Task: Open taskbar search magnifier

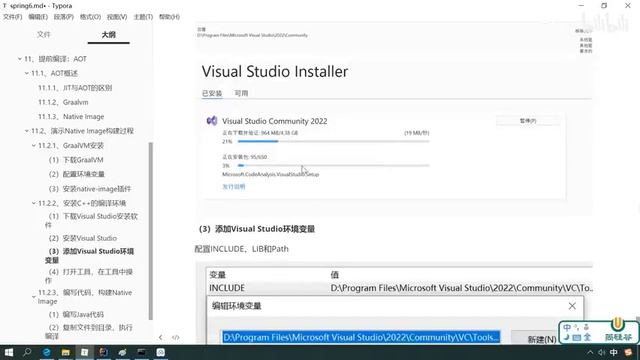Action: coord(27,352)
